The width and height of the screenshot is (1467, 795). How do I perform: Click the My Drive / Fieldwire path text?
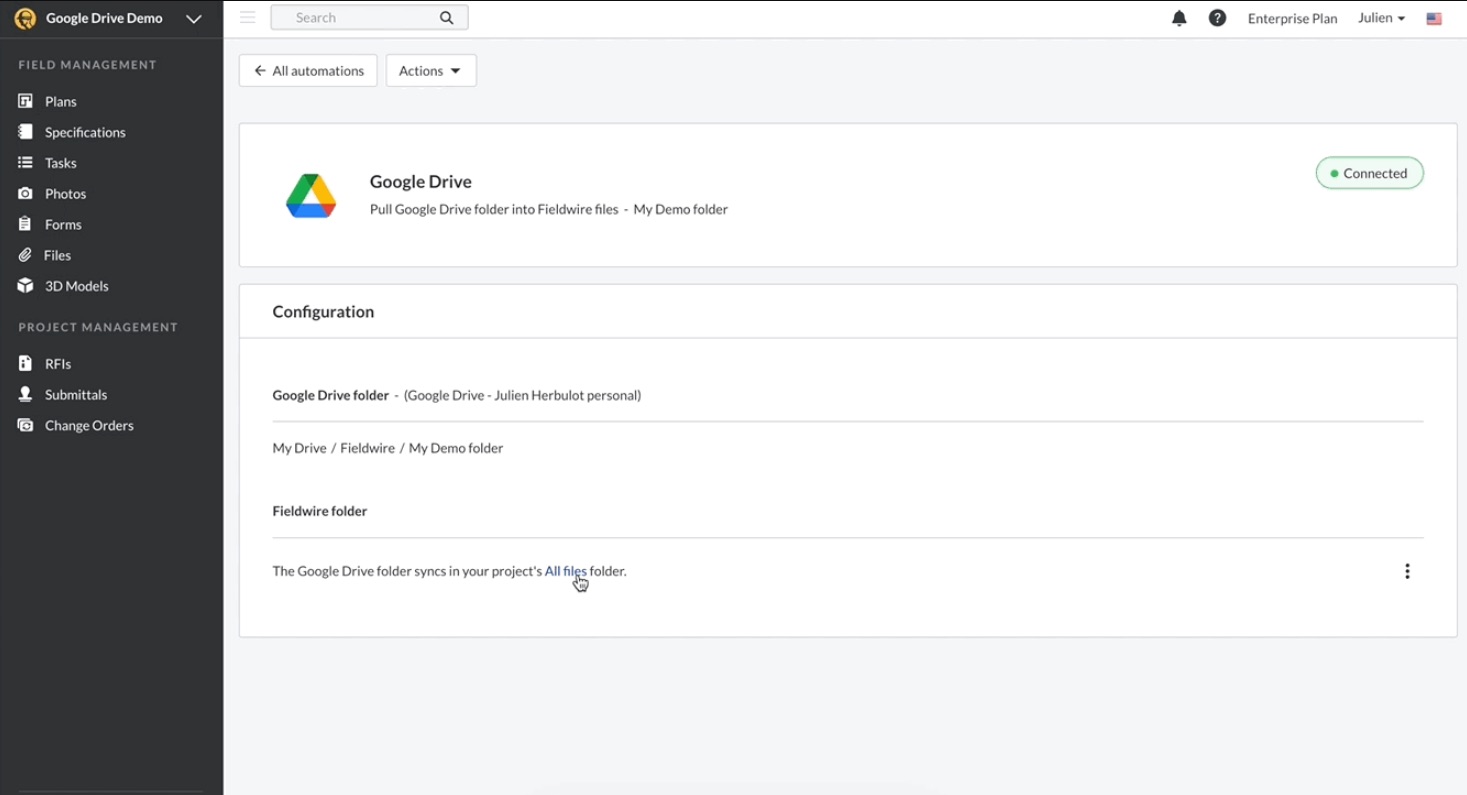(388, 448)
